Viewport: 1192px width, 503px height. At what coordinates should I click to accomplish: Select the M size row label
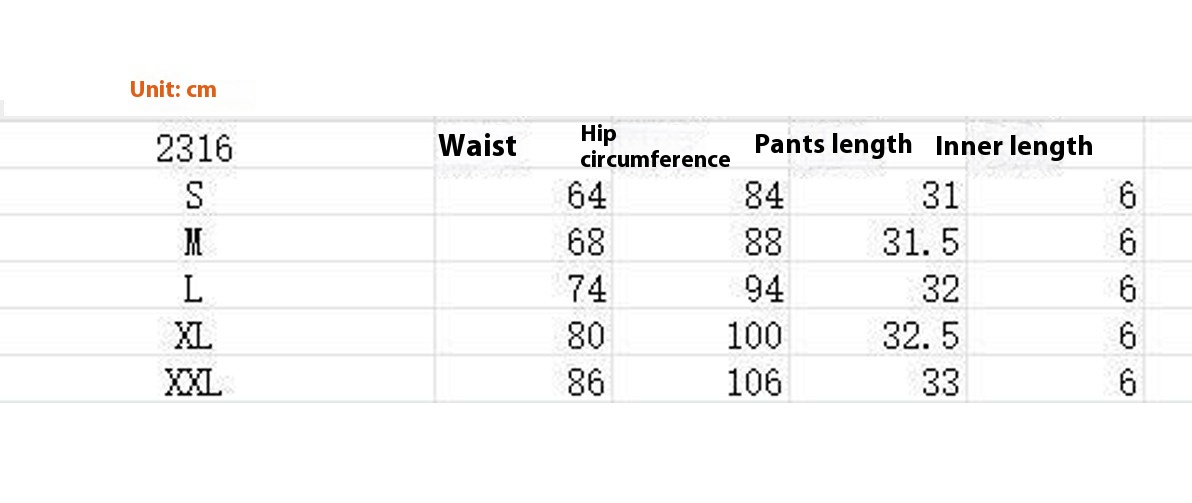(x=193, y=243)
